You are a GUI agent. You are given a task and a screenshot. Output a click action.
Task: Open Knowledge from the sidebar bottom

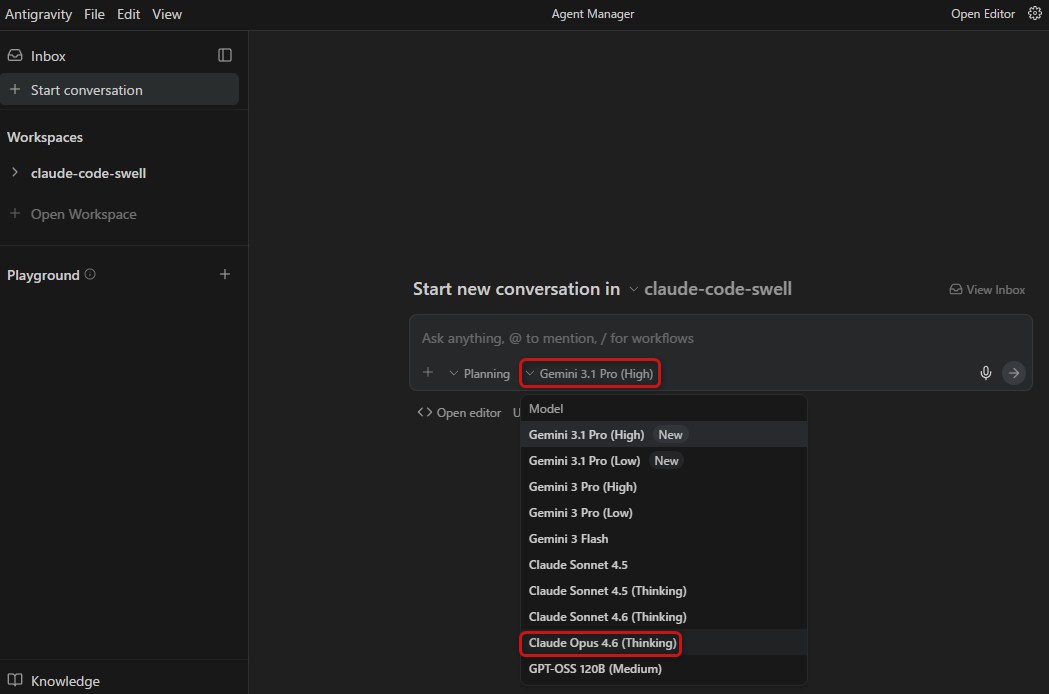65,681
